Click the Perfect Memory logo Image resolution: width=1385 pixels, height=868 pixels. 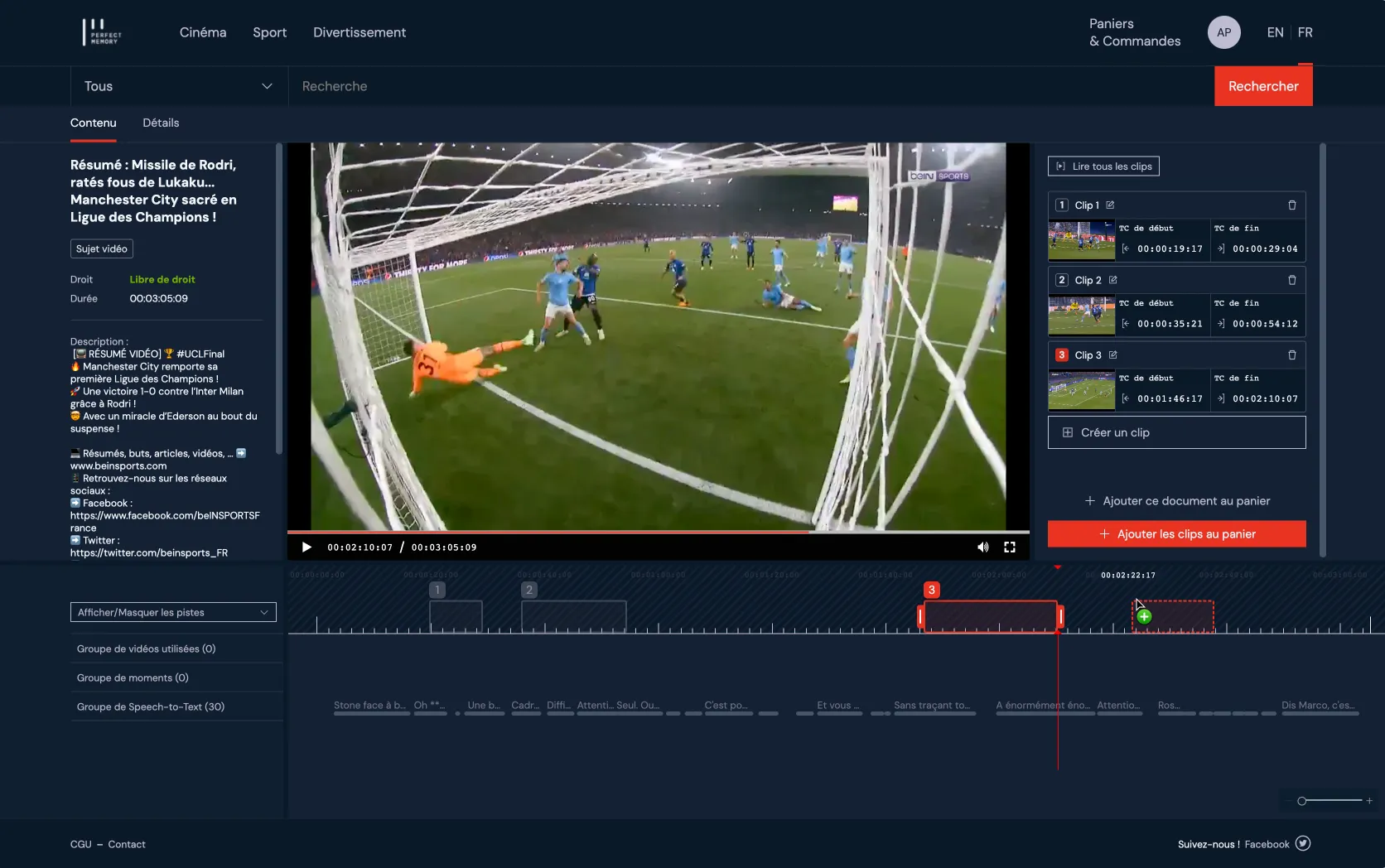tap(102, 32)
